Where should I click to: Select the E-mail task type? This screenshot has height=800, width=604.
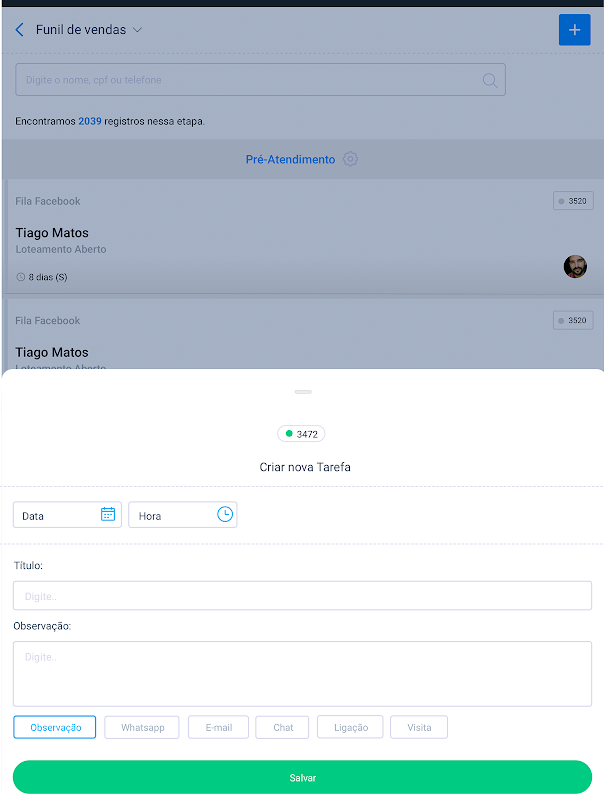[x=218, y=727]
